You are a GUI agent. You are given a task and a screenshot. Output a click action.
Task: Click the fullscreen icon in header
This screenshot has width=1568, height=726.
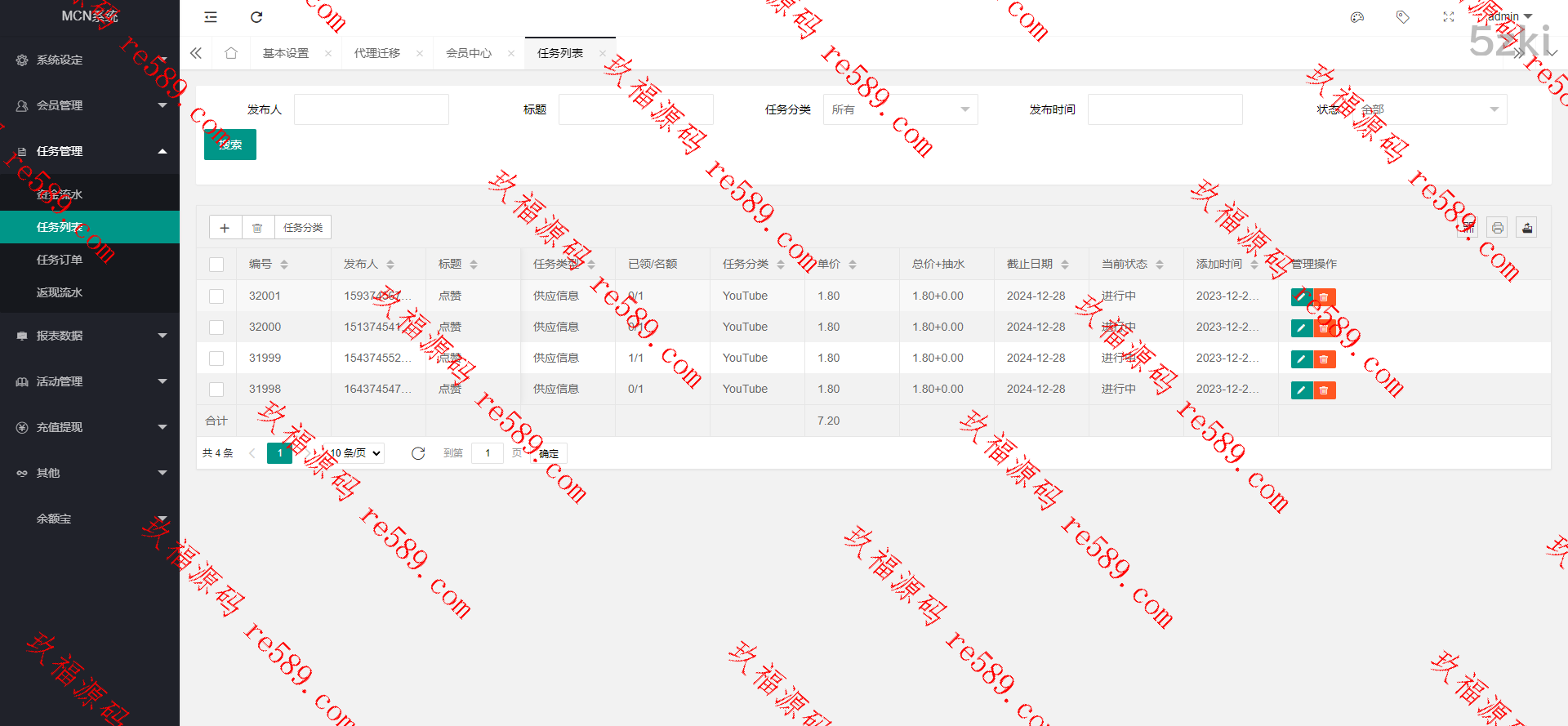coord(1449,17)
